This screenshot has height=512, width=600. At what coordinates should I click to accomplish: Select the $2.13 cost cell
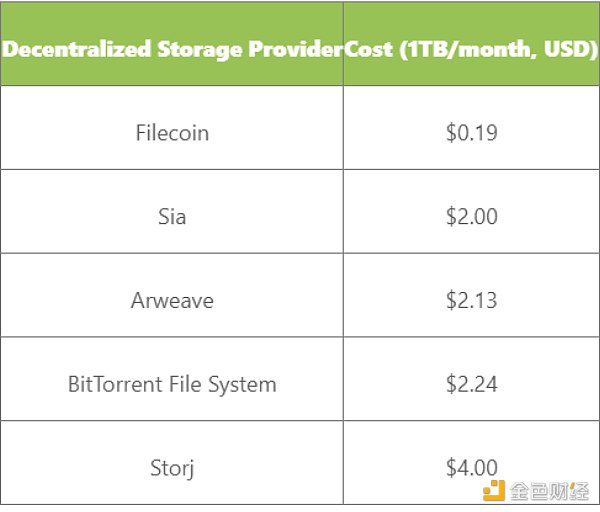coord(471,295)
